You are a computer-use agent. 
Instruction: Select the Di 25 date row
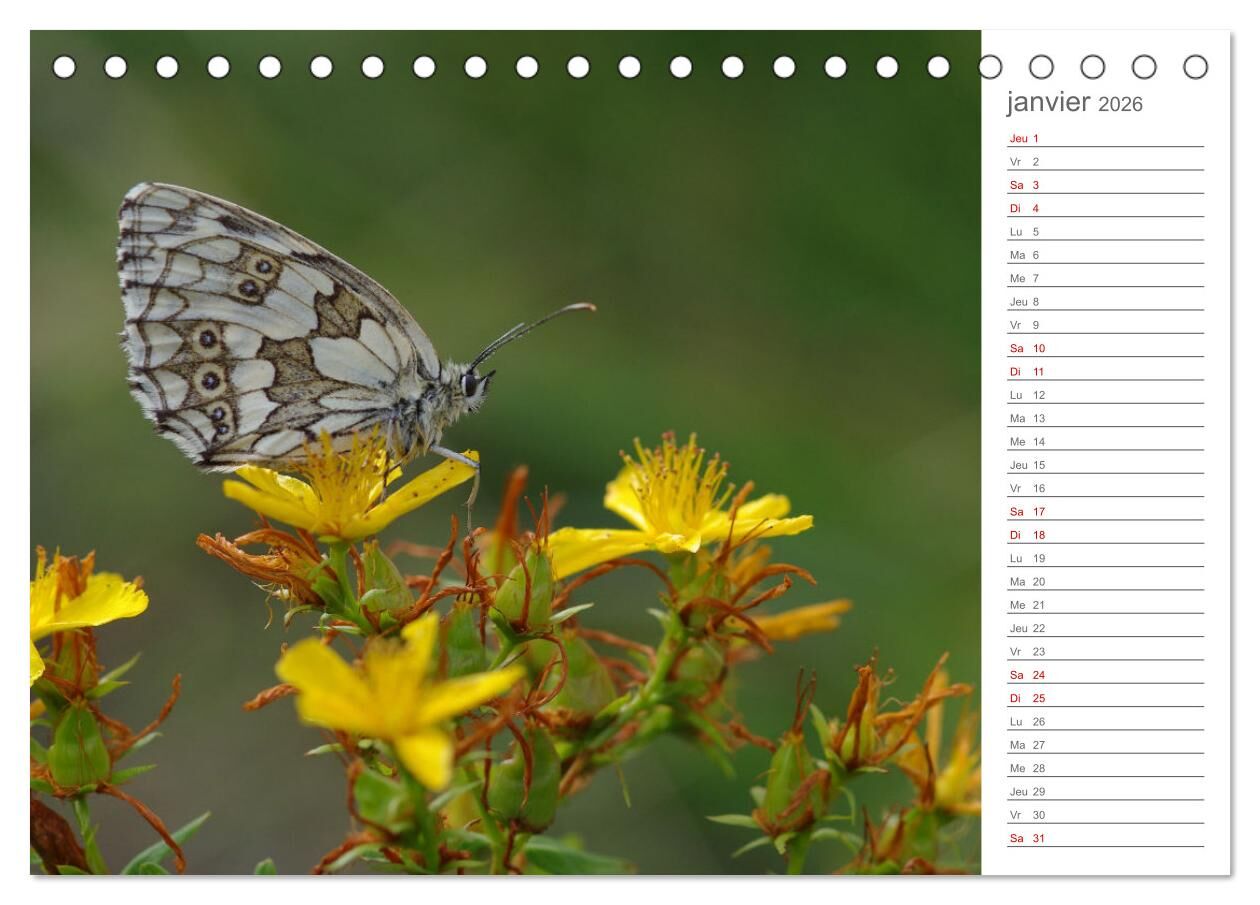pyautogui.click(x=1027, y=699)
